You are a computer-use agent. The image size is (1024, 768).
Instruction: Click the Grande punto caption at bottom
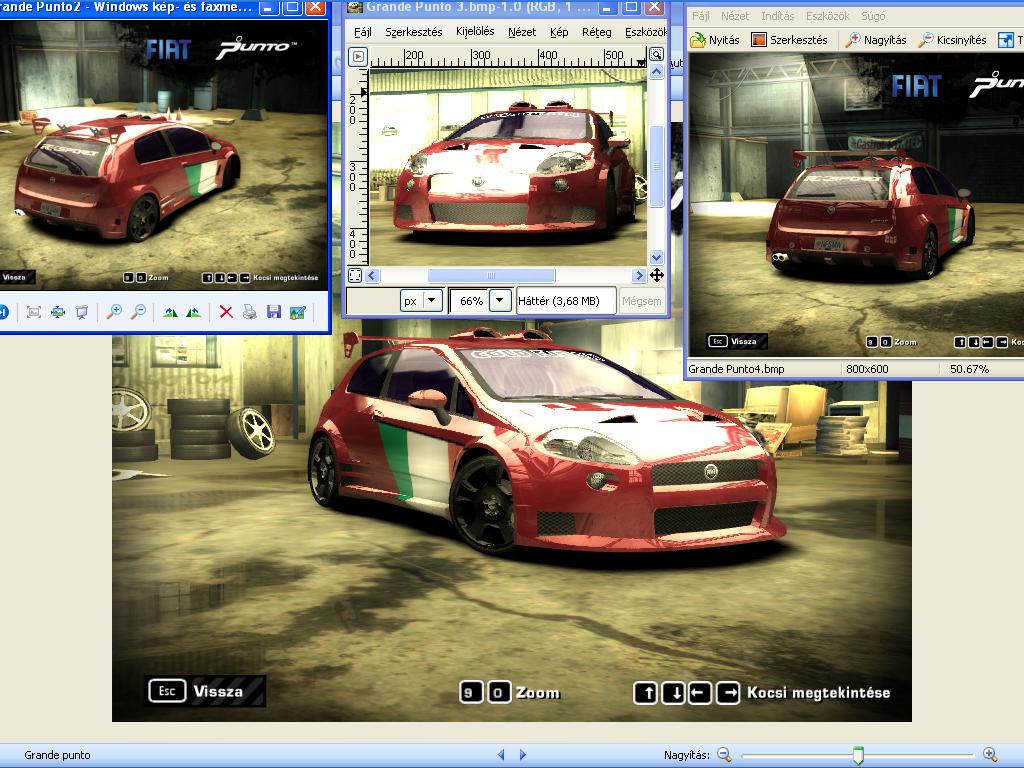pos(57,755)
